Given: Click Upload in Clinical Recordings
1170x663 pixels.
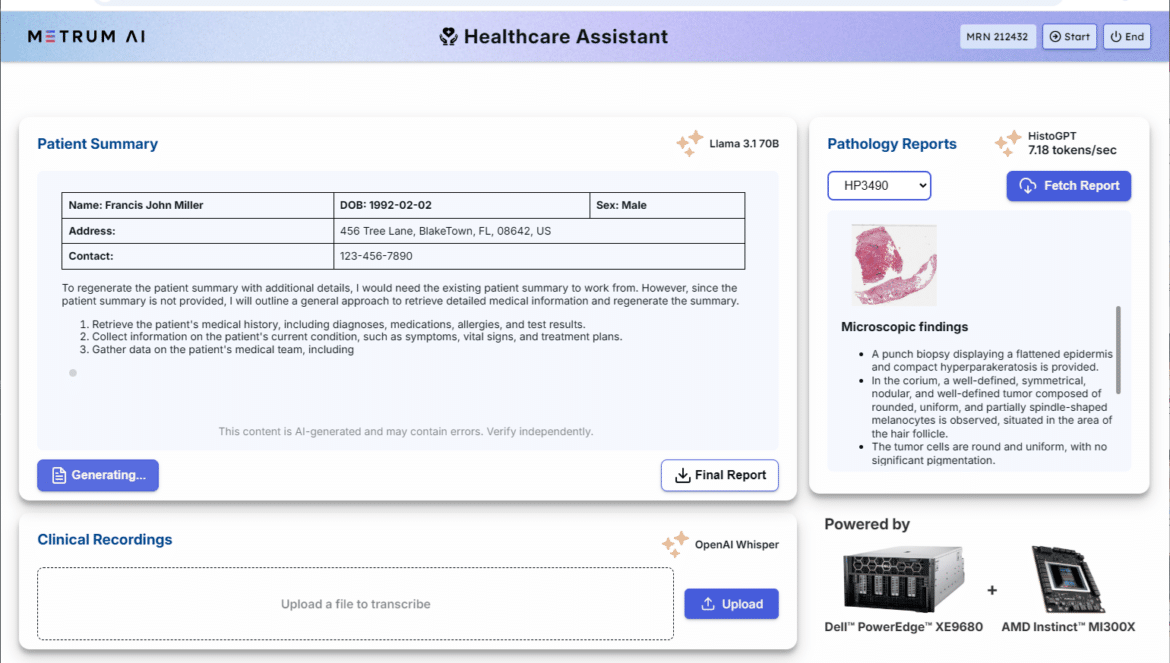Looking at the screenshot, I should [731, 604].
